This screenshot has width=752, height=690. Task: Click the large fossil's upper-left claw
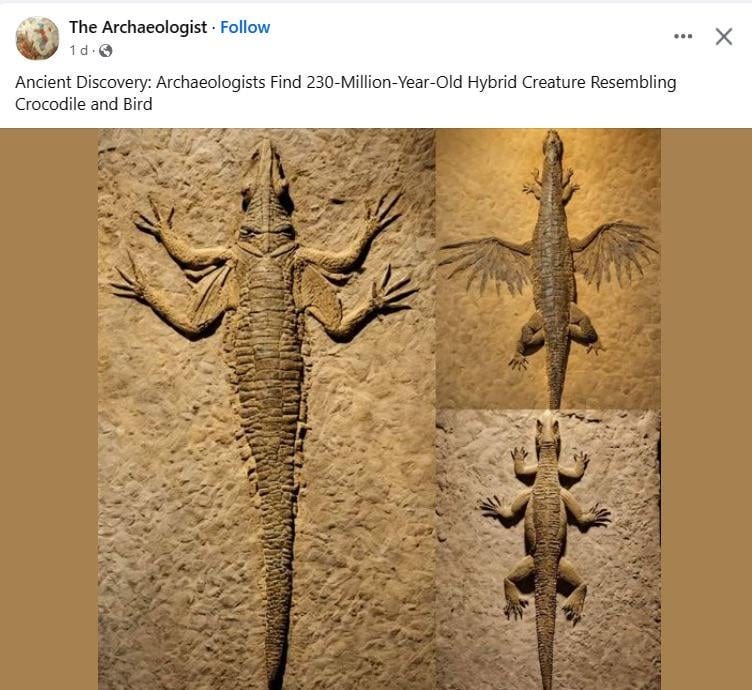152,219
